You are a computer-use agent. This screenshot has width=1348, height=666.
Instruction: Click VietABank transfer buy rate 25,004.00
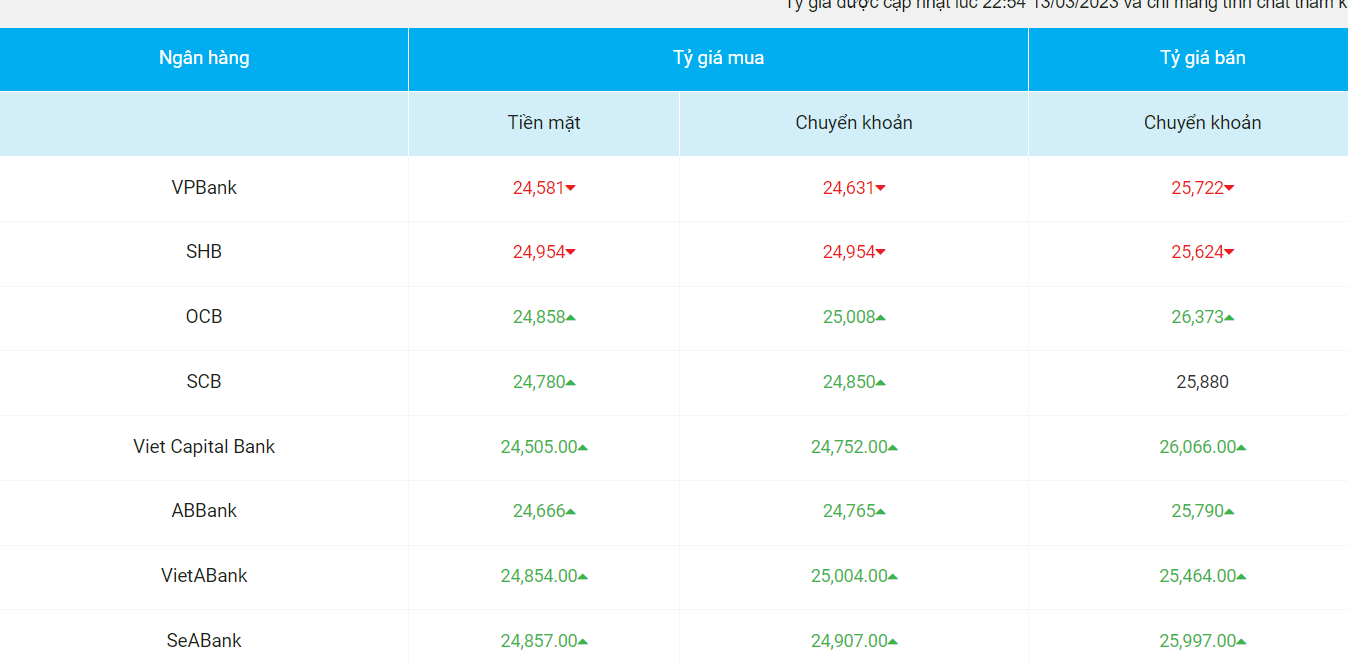pyautogui.click(x=849, y=576)
